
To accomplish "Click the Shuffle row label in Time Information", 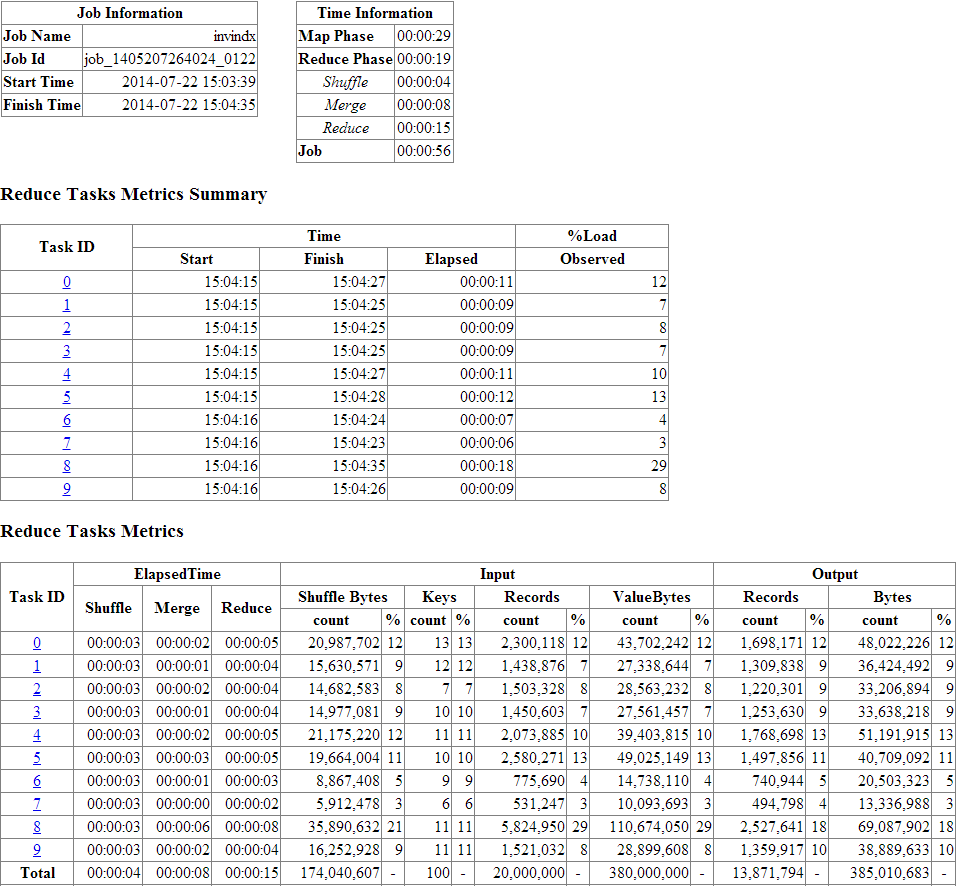I will pos(345,82).
